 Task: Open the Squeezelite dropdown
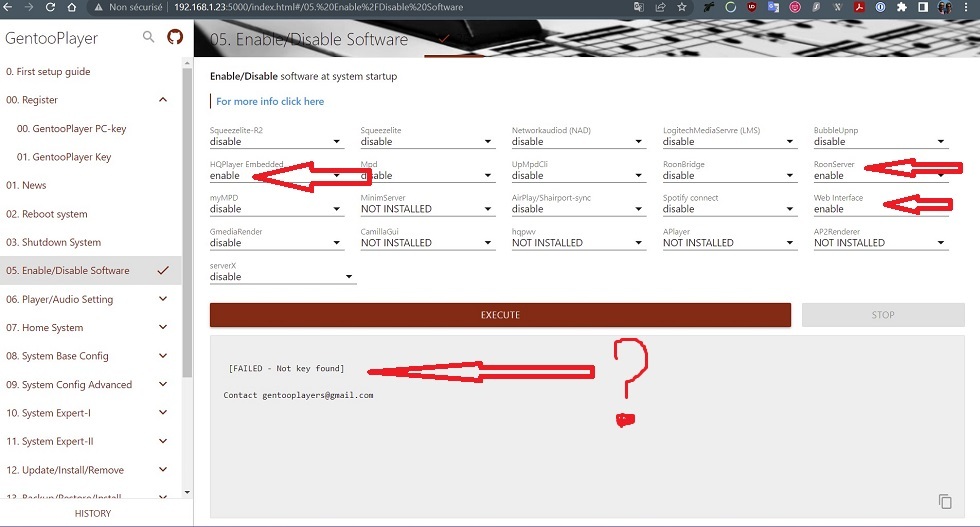pyautogui.click(x=428, y=141)
